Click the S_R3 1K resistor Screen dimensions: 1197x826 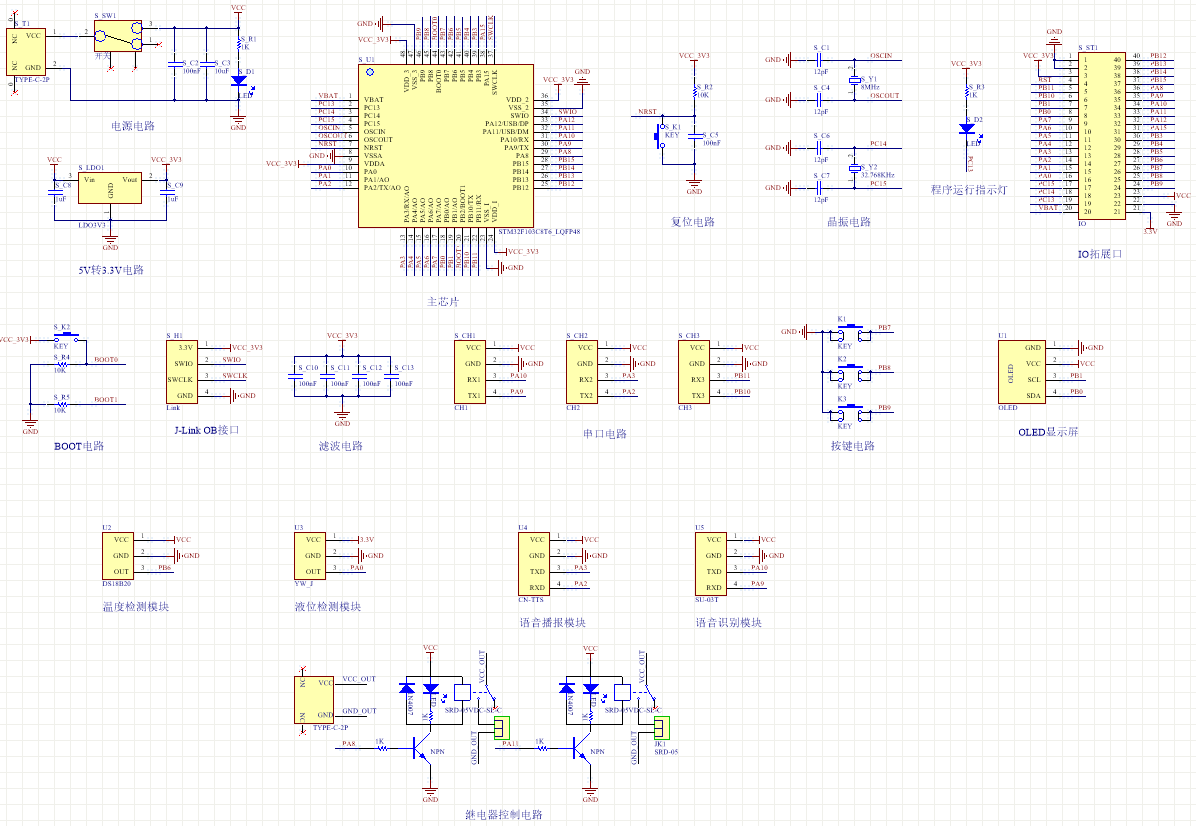(966, 92)
